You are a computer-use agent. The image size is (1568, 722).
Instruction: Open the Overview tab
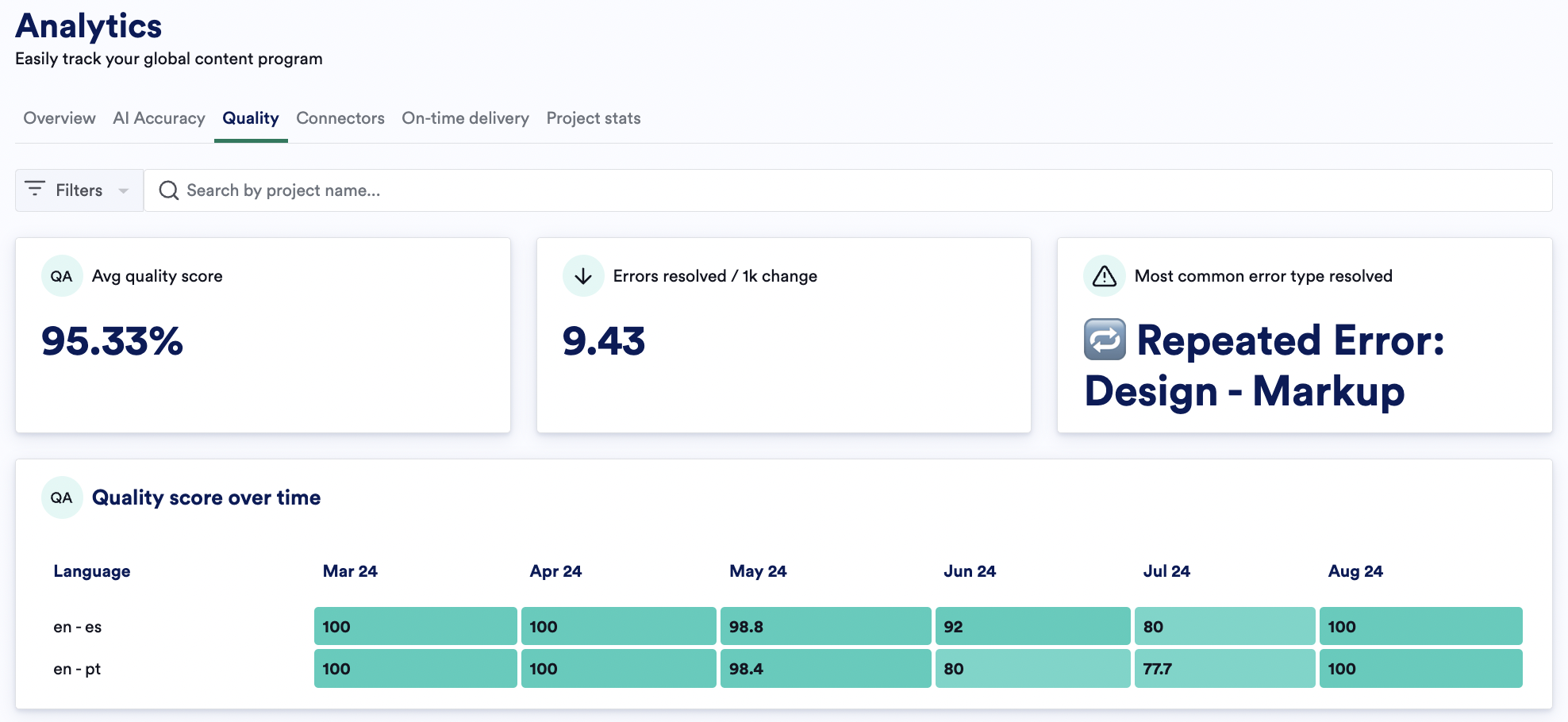[60, 118]
